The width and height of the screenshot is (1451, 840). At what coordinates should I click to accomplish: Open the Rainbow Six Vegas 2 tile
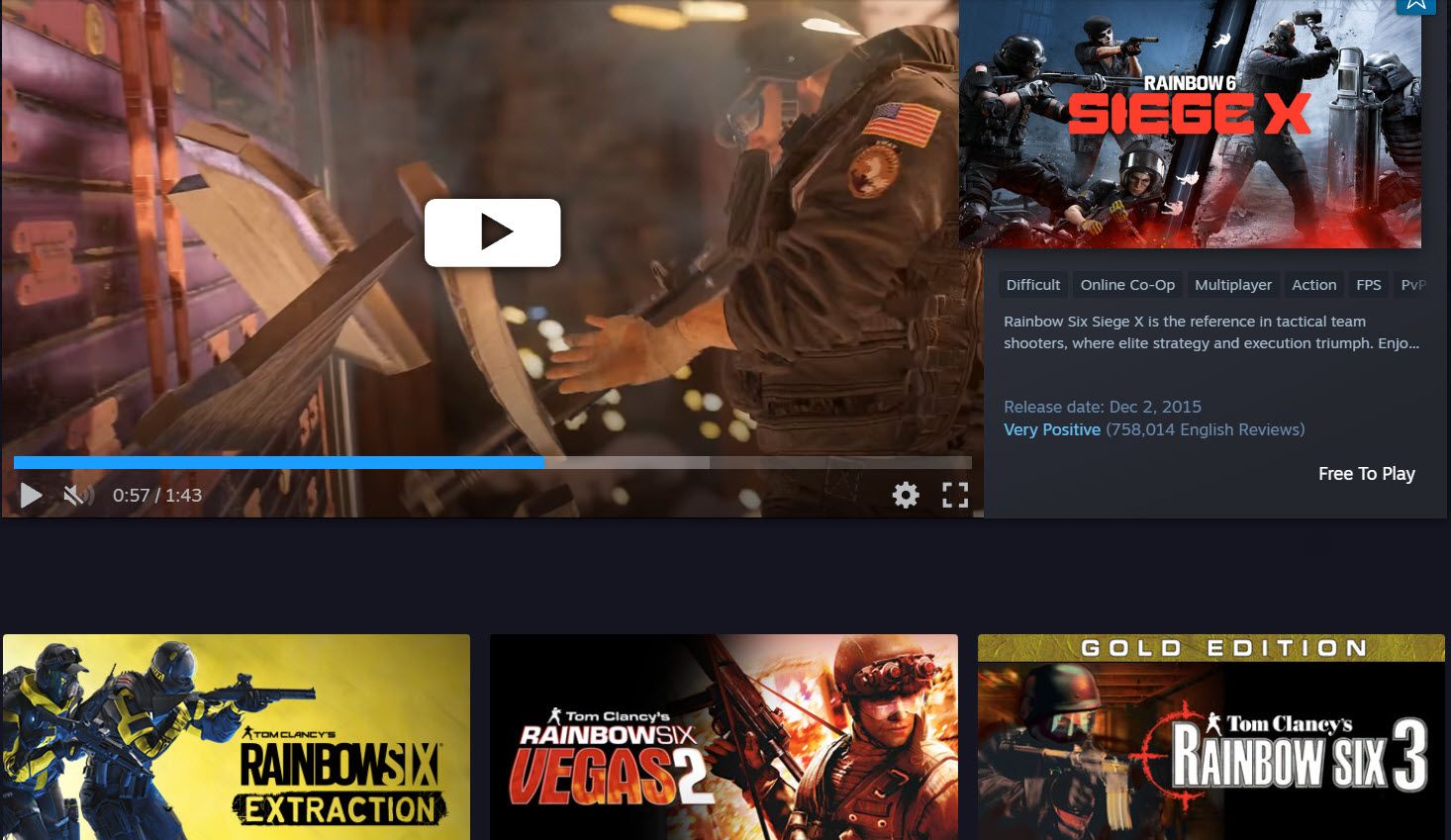pyautogui.click(x=724, y=737)
